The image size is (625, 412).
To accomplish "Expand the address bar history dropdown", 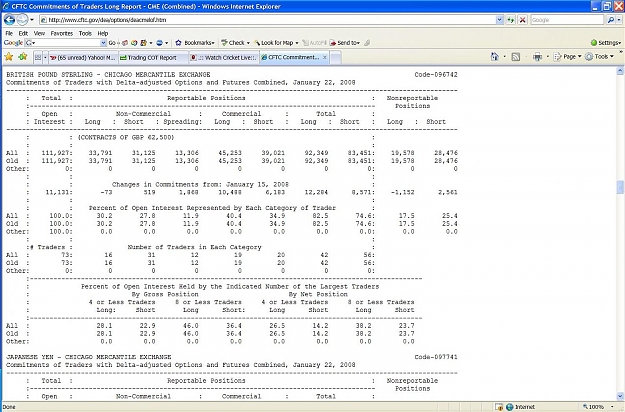I will [499, 20].
